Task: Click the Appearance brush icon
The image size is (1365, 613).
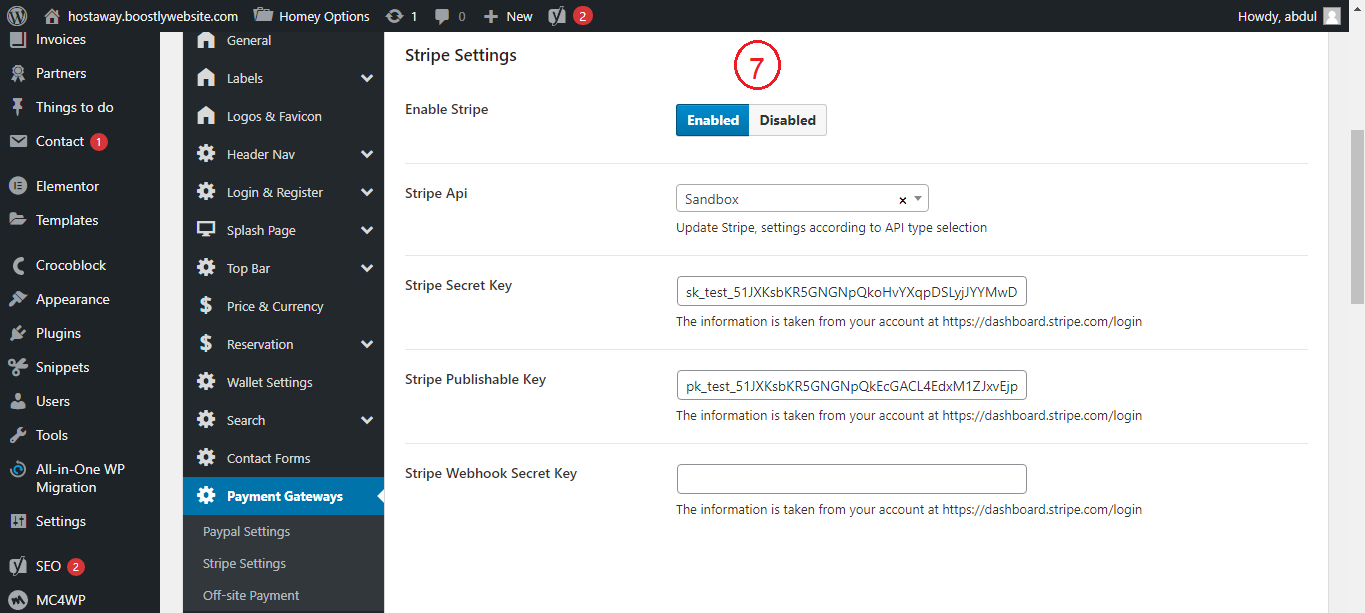Action: pyautogui.click(x=17, y=299)
